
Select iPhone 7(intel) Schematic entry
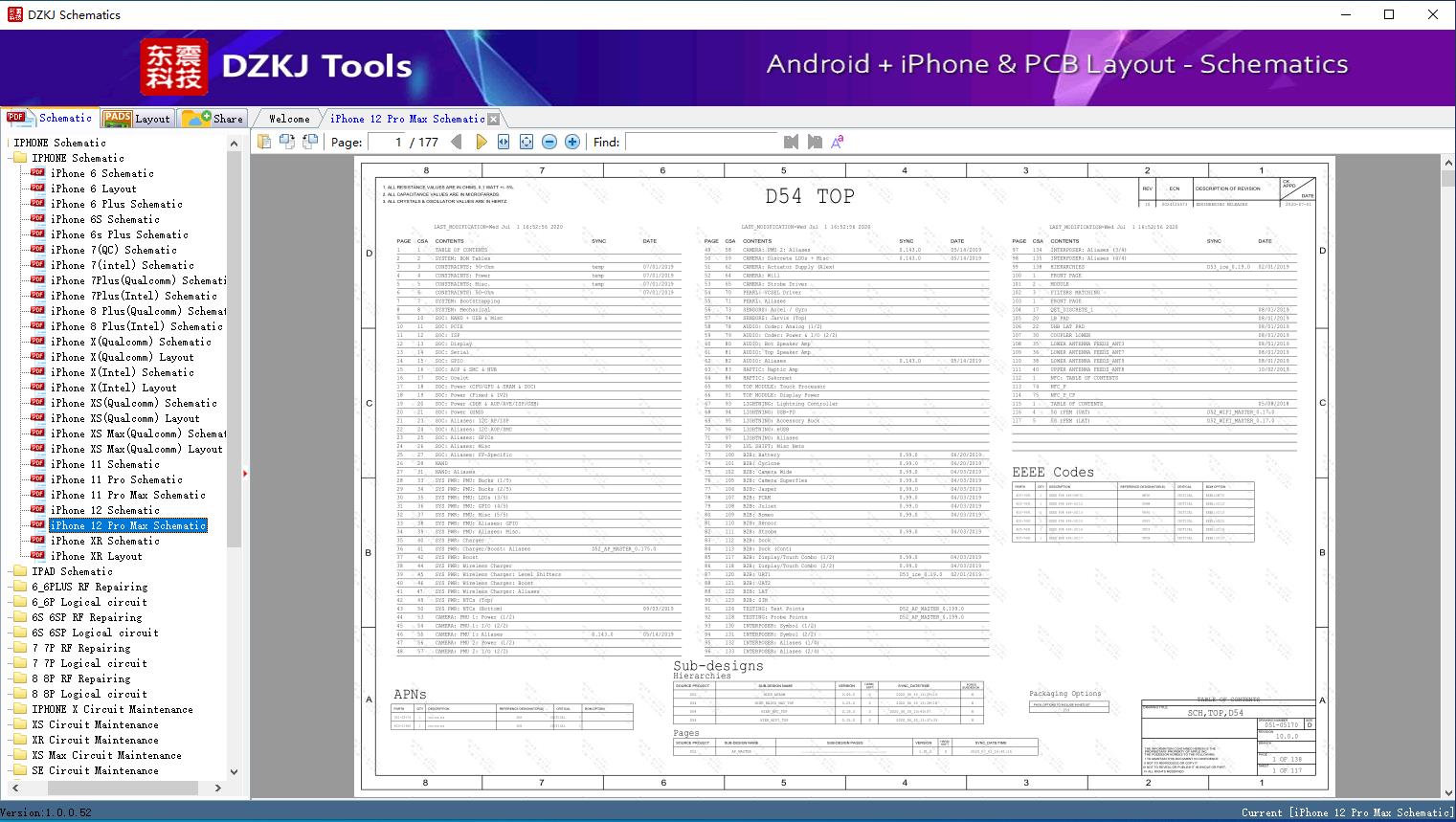(122, 265)
